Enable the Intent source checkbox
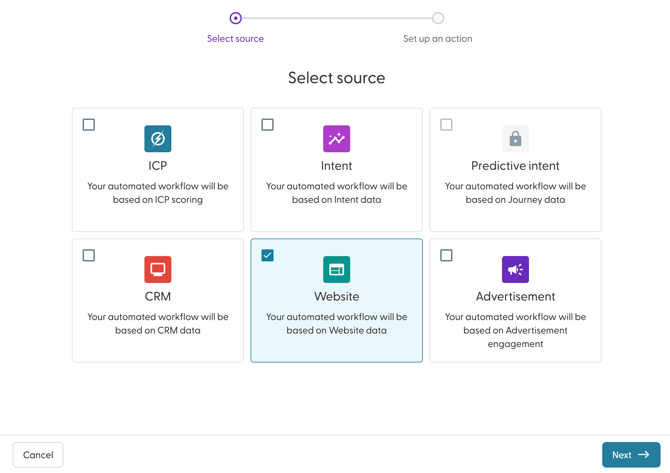This screenshot has height=473, width=670. 267,125
